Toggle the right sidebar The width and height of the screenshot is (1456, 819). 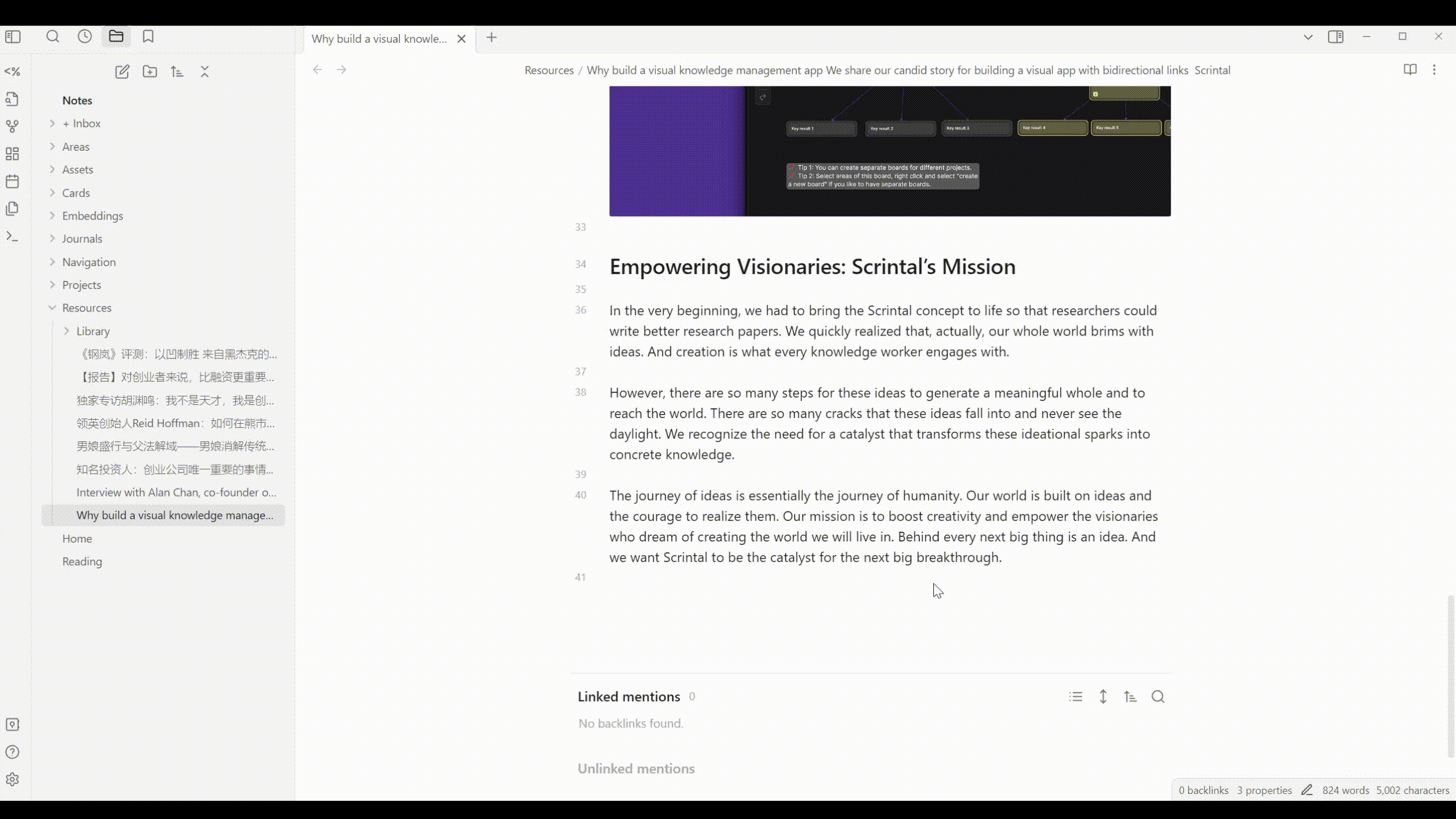[1336, 37]
